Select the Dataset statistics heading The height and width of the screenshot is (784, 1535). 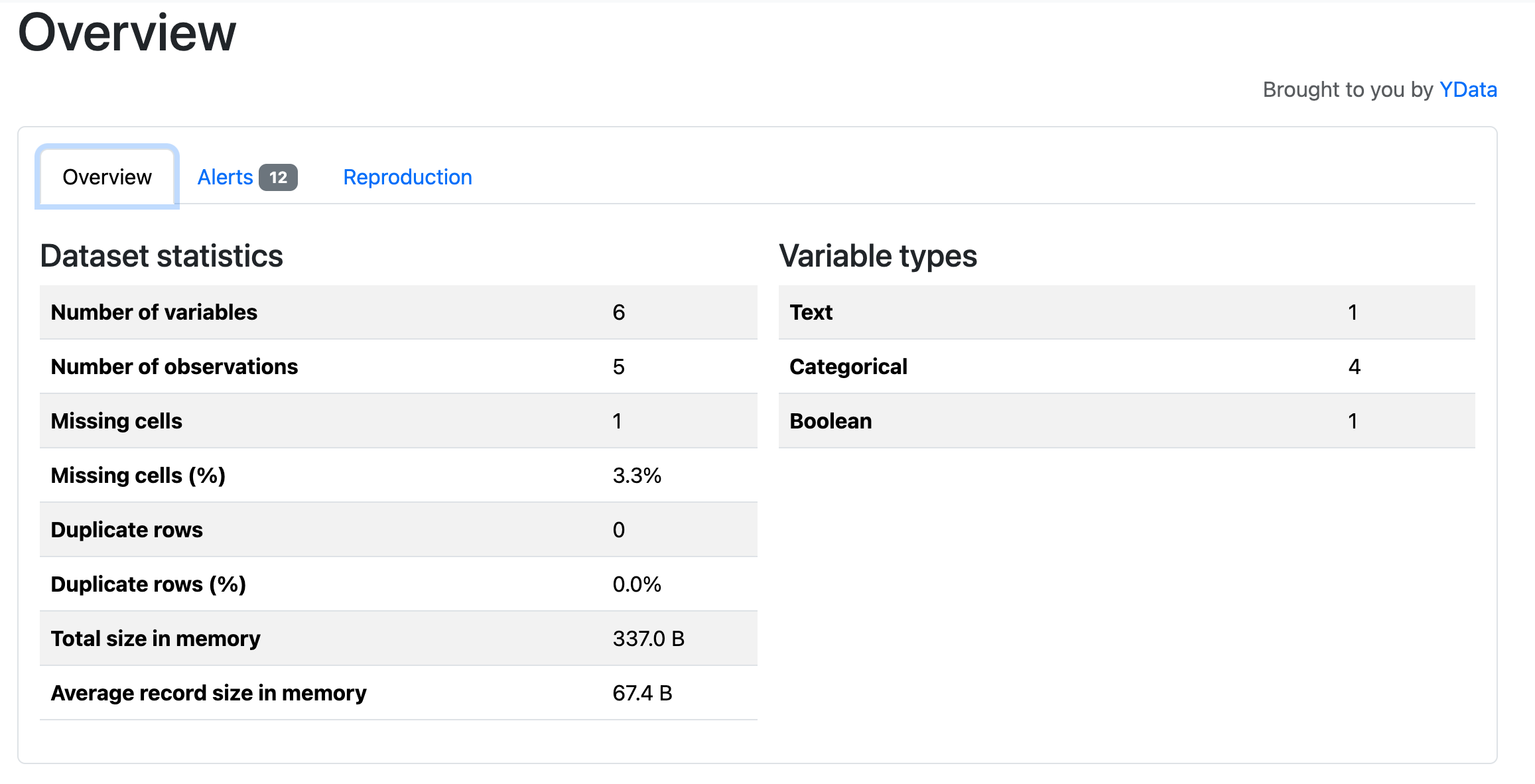pyautogui.click(x=161, y=256)
